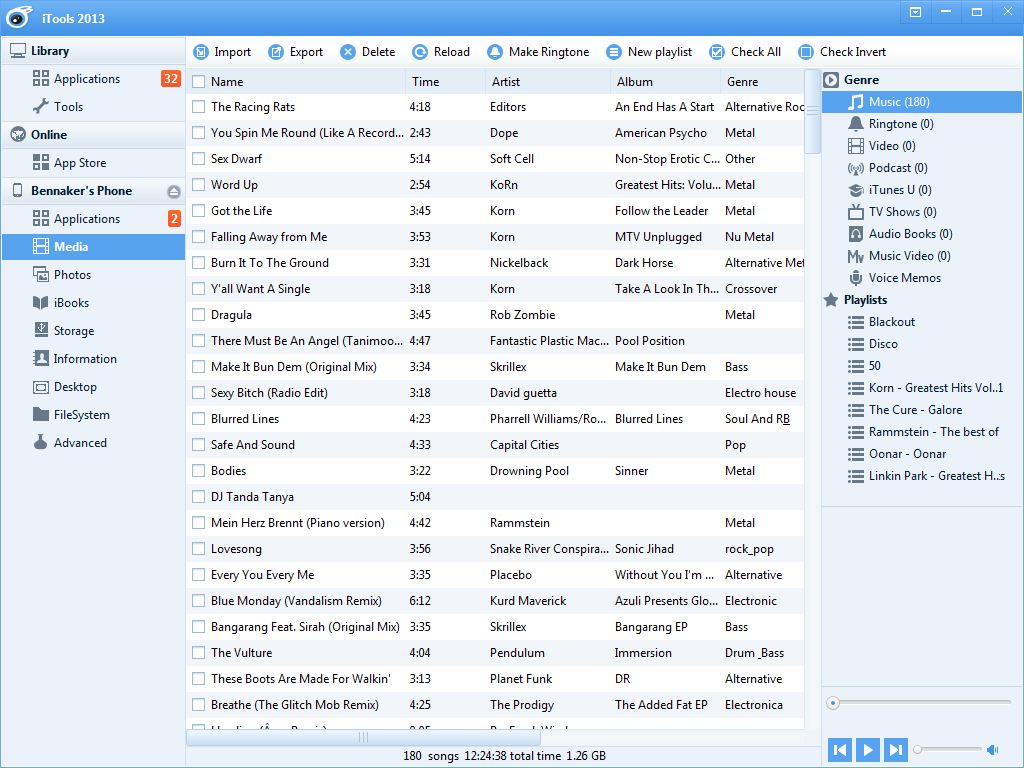Select the Ringtone (0) category
This screenshot has width=1024, height=768.
coord(900,124)
